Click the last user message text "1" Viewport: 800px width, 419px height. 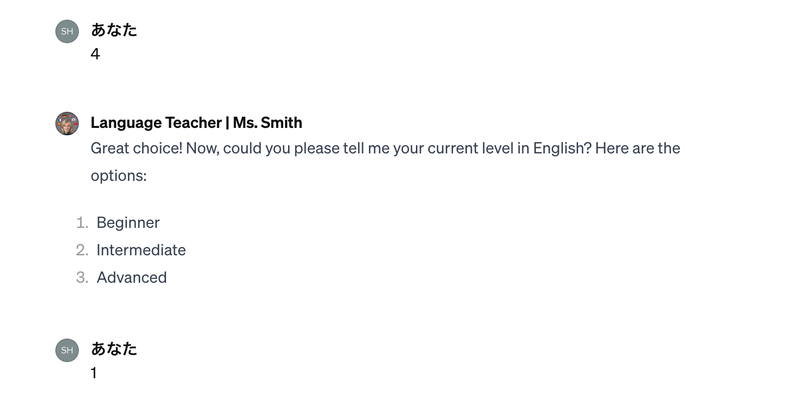coord(94,373)
